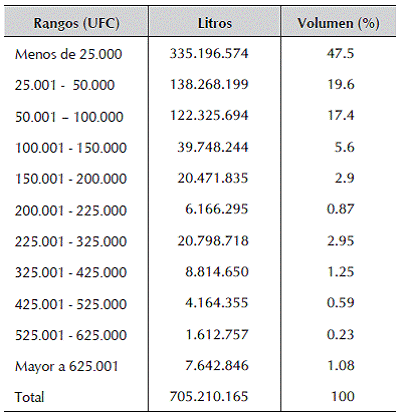Image resolution: width=407 pixels, height=419 pixels.
Task: Select the 425.001 - 525.000 range cell
Action: click(71, 304)
